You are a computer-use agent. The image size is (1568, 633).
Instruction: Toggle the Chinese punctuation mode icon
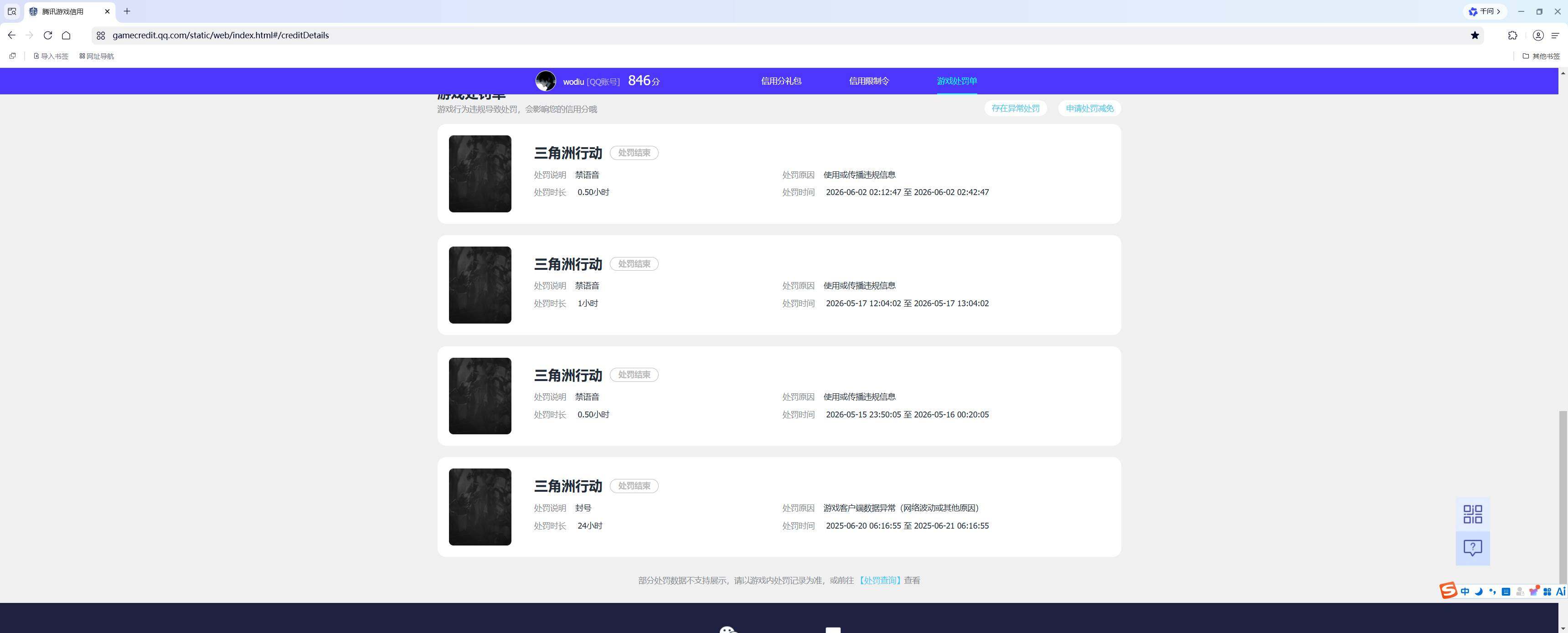(x=1492, y=592)
